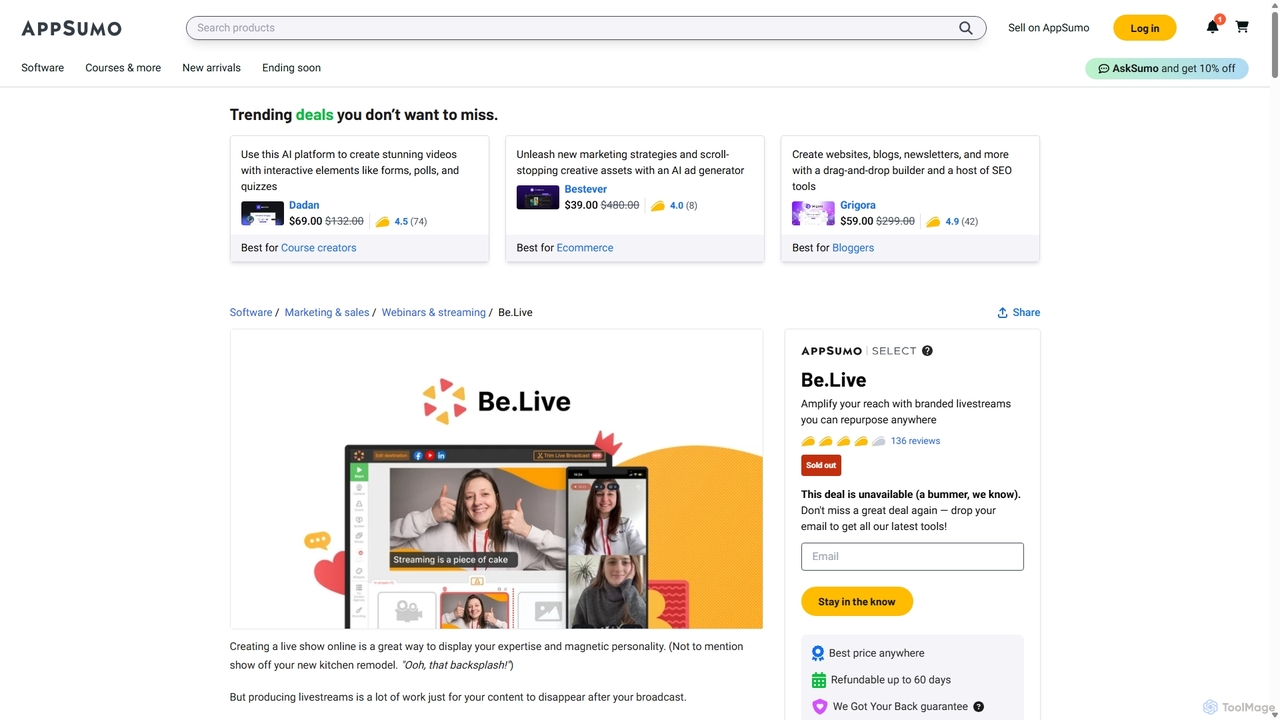
Task: Click the Bloggers link
Action: coord(853,248)
